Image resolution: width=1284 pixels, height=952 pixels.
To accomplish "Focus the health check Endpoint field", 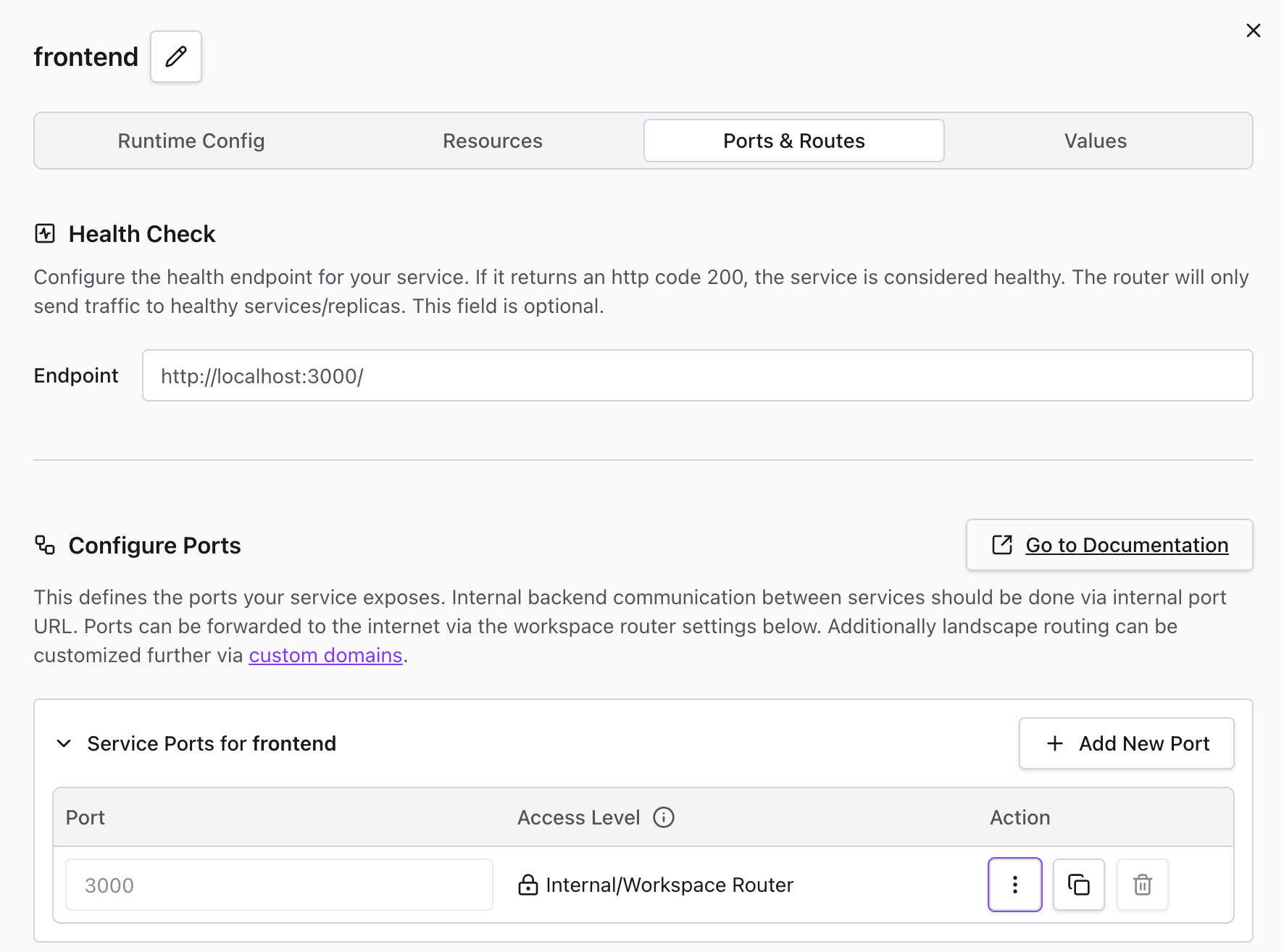I will tap(697, 375).
